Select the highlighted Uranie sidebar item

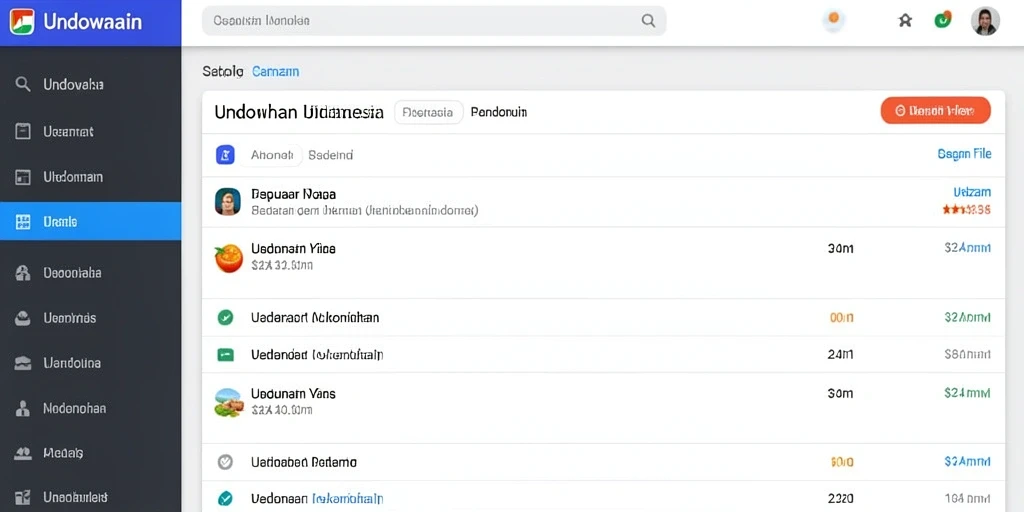pos(90,221)
